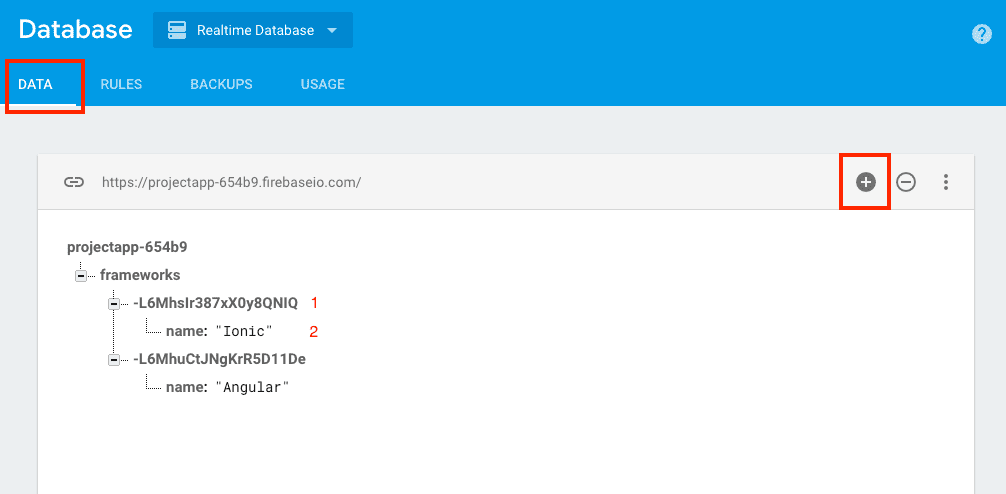Click the remove node minus icon

[906, 182]
